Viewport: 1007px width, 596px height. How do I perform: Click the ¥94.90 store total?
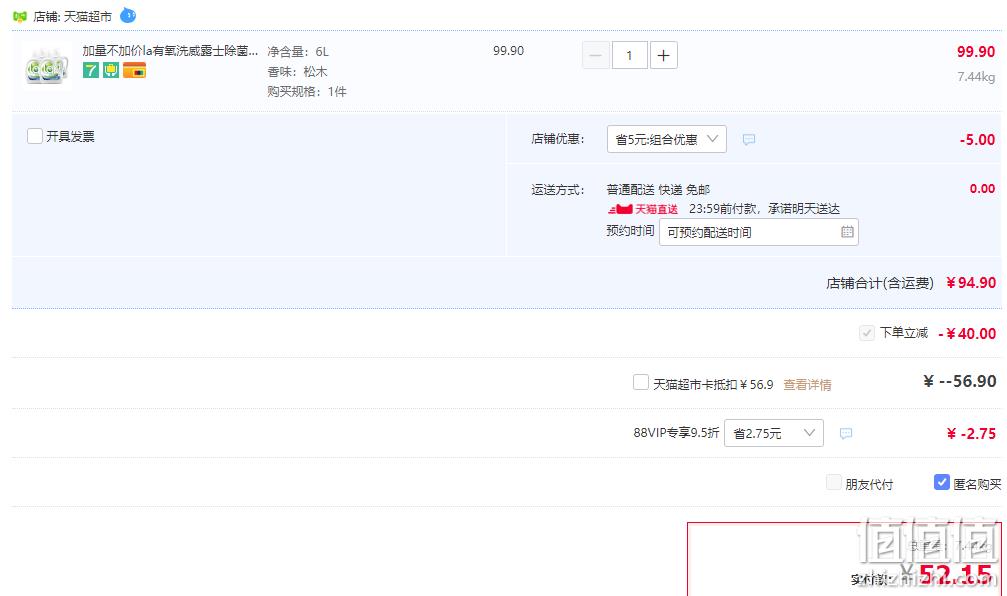971,283
